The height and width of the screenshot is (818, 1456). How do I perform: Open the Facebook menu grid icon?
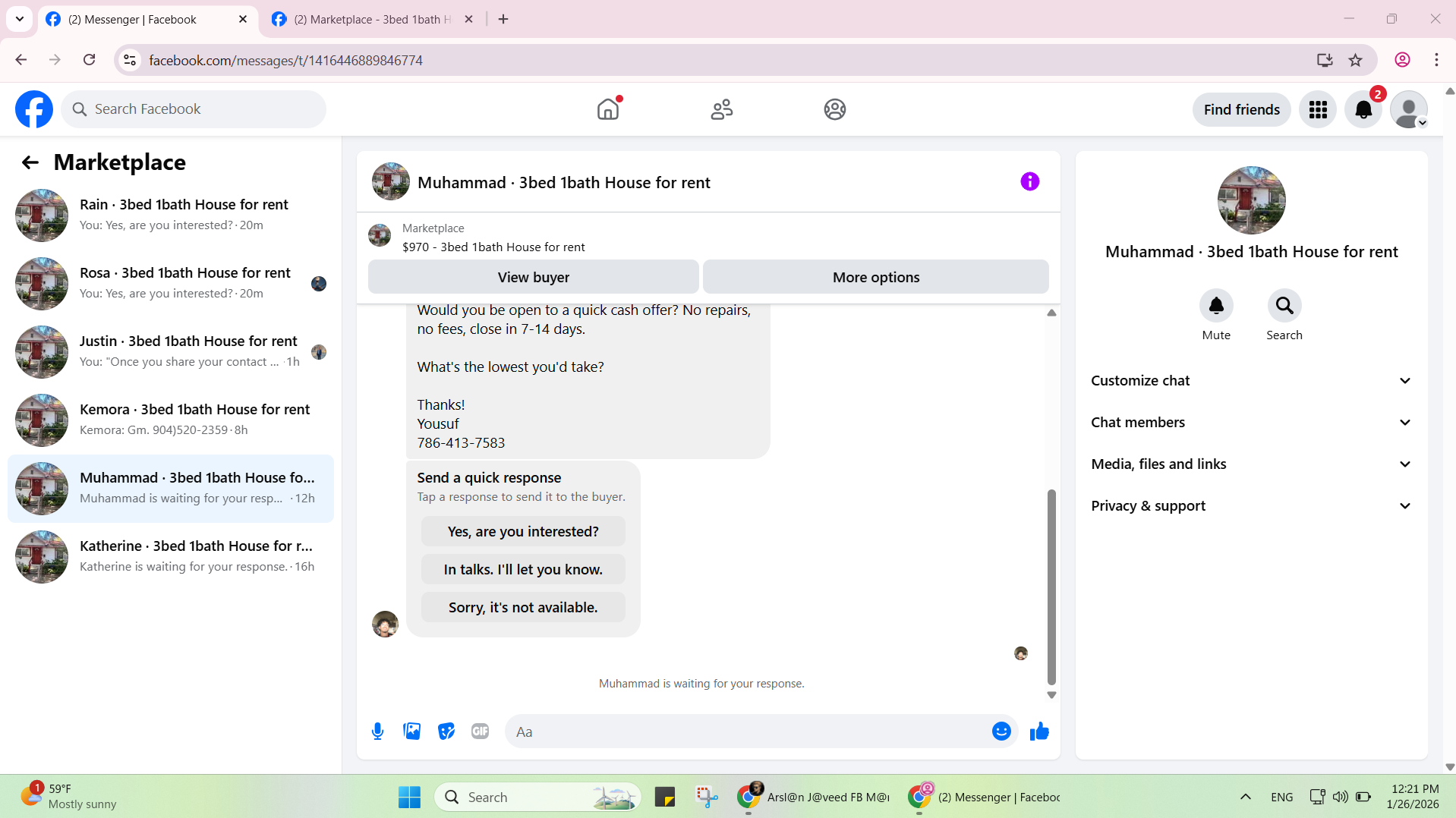pyautogui.click(x=1318, y=110)
